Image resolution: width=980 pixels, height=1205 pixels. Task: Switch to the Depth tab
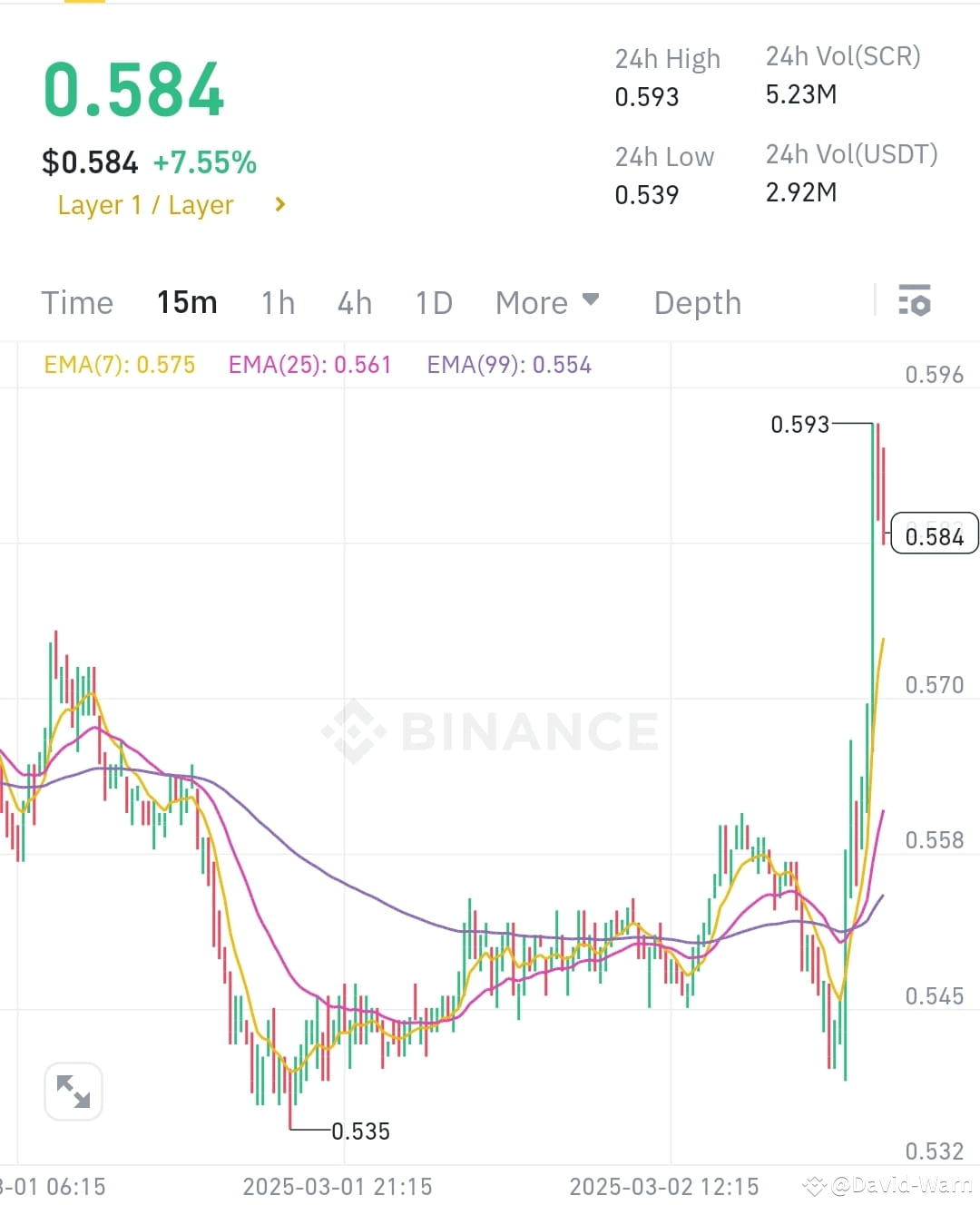tap(696, 302)
